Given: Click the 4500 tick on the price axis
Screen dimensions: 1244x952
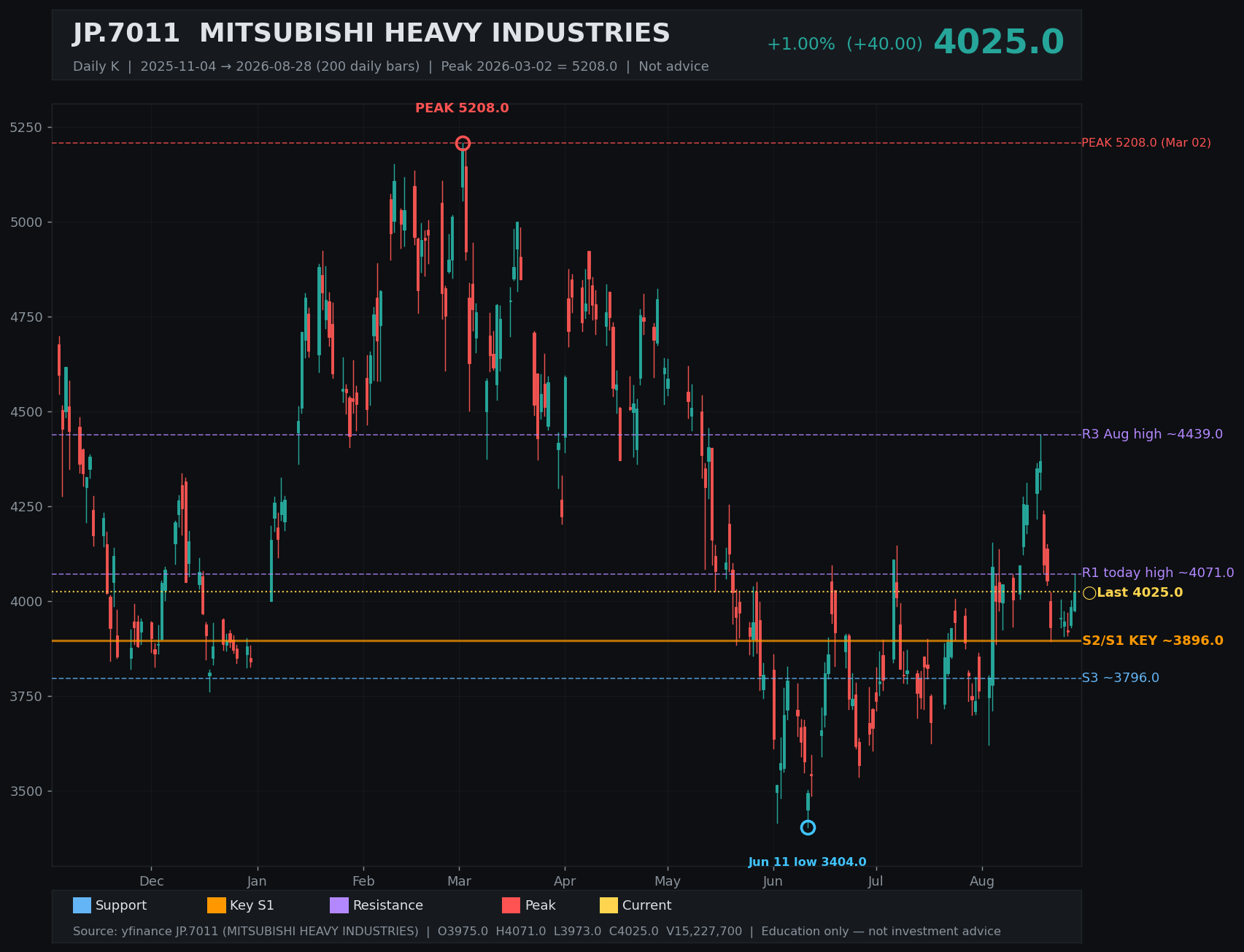Looking at the screenshot, I should point(26,412).
